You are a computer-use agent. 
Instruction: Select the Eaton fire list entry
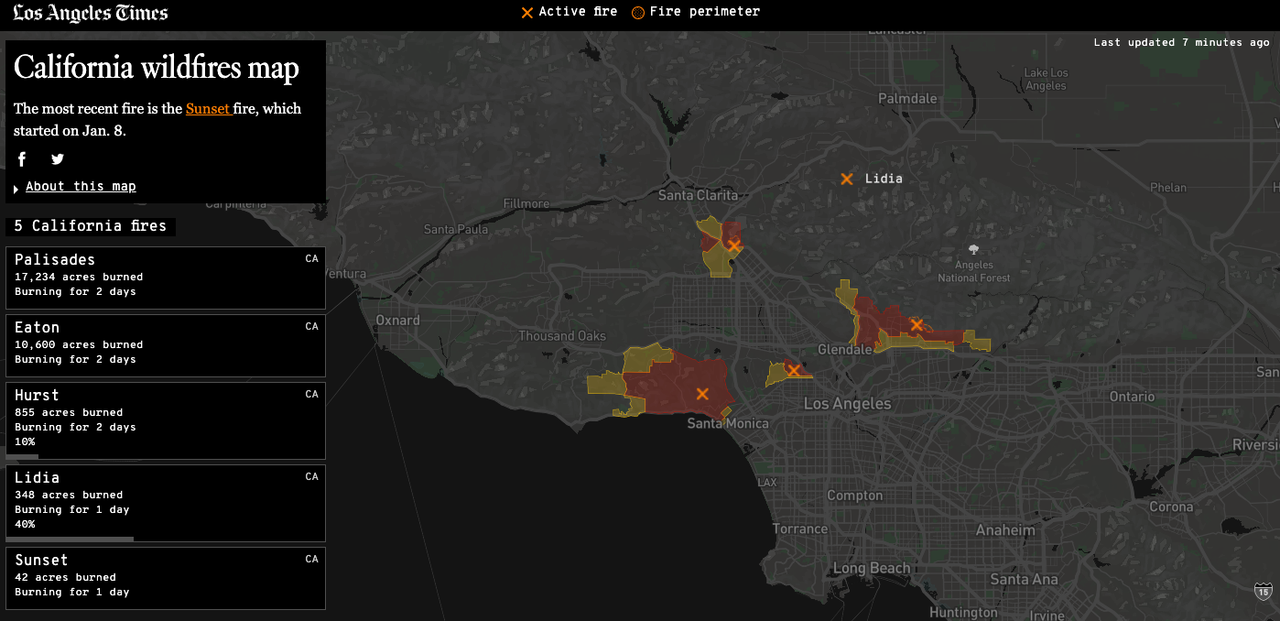point(165,345)
